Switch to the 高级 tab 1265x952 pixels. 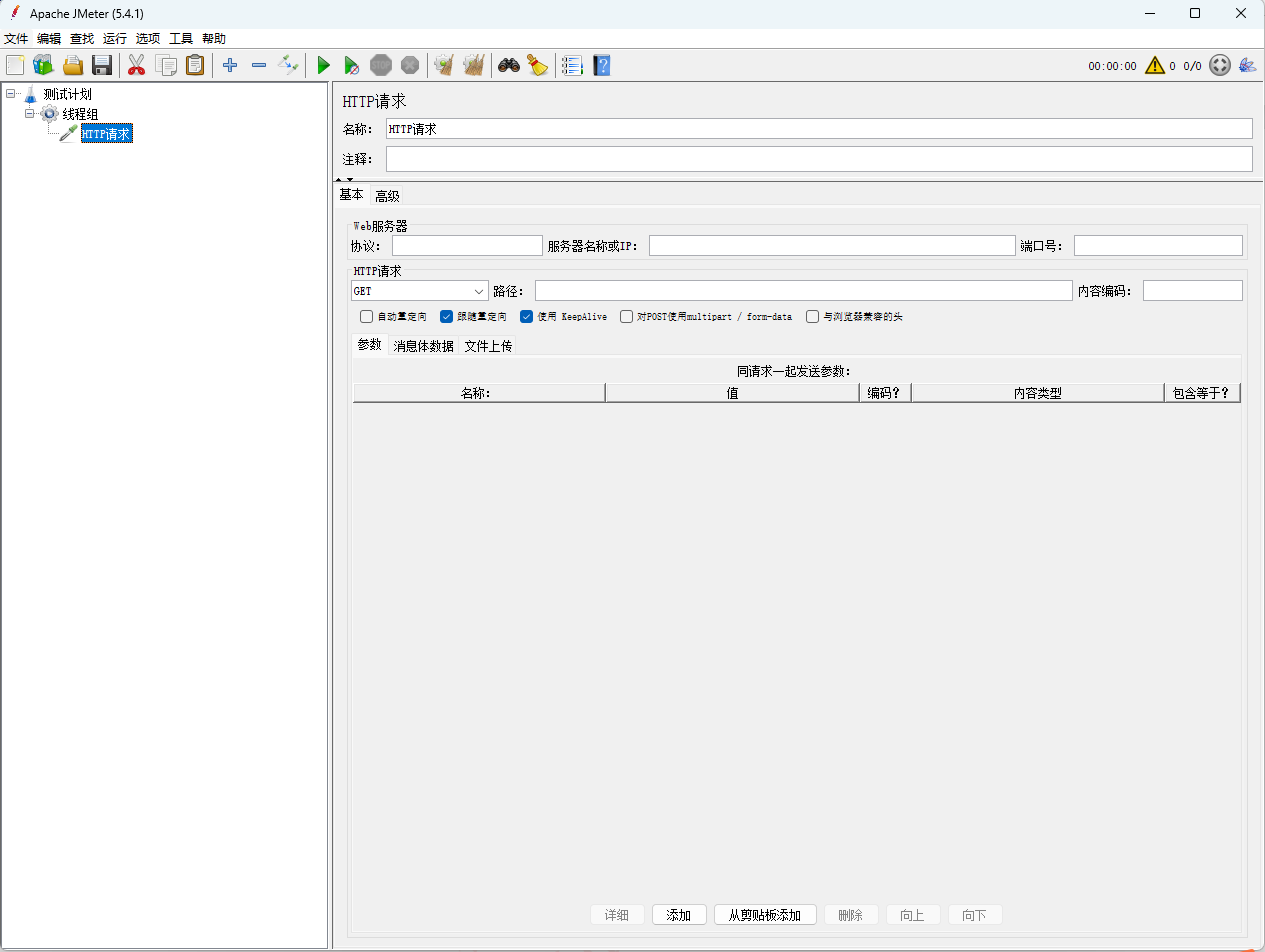[x=387, y=196]
